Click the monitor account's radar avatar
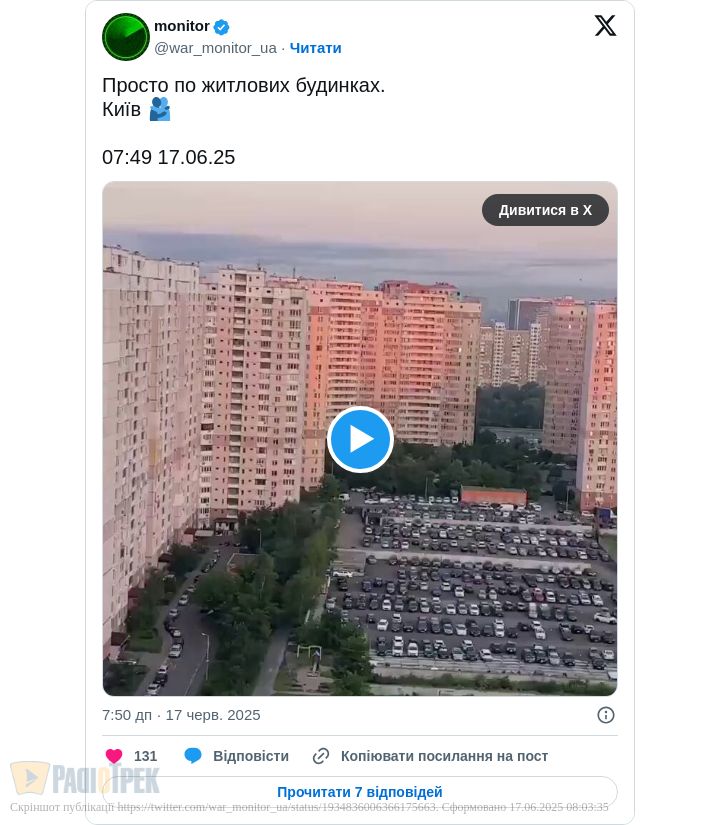The image size is (720, 825). [x=126, y=37]
